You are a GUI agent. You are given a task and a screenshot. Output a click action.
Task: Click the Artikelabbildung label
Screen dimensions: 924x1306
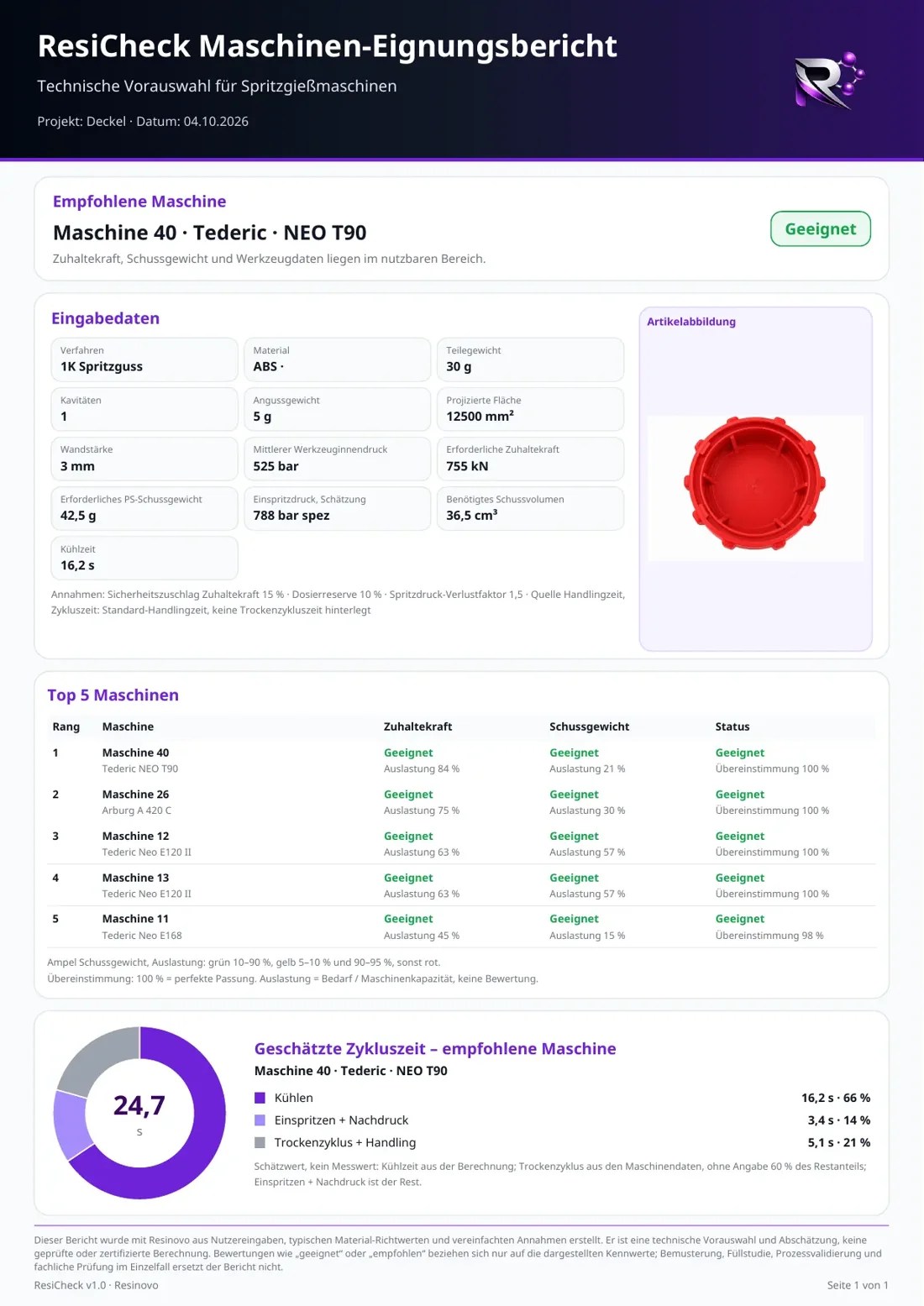click(691, 322)
